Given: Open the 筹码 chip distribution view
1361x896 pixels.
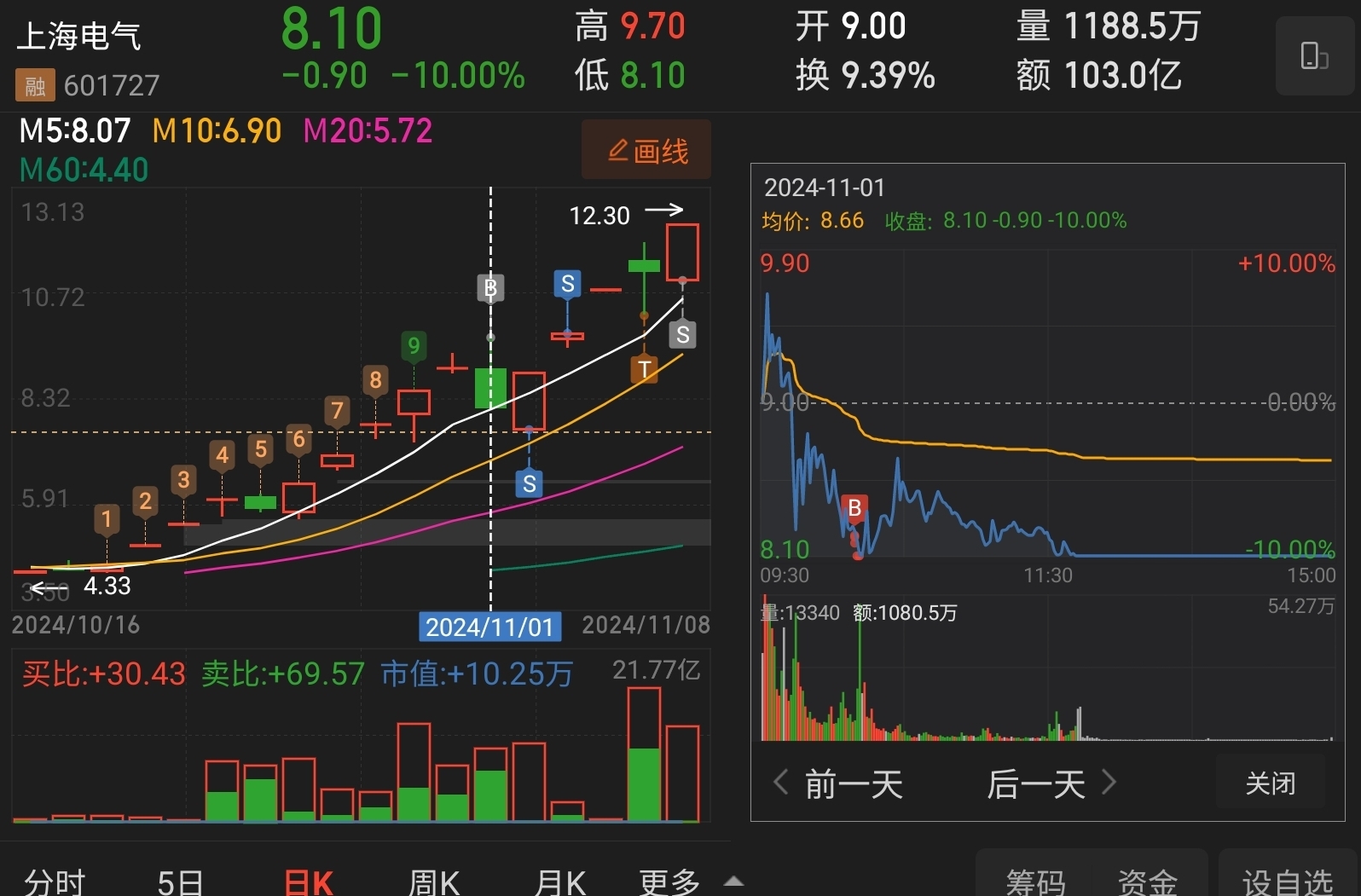Looking at the screenshot, I should [x=1036, y=882].
